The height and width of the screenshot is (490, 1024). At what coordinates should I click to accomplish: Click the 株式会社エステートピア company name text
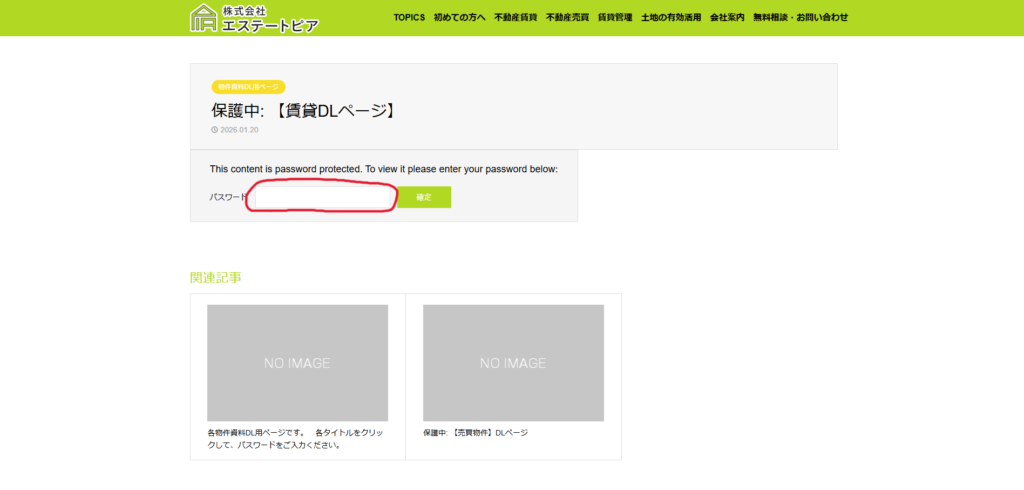tap(269, 18)
